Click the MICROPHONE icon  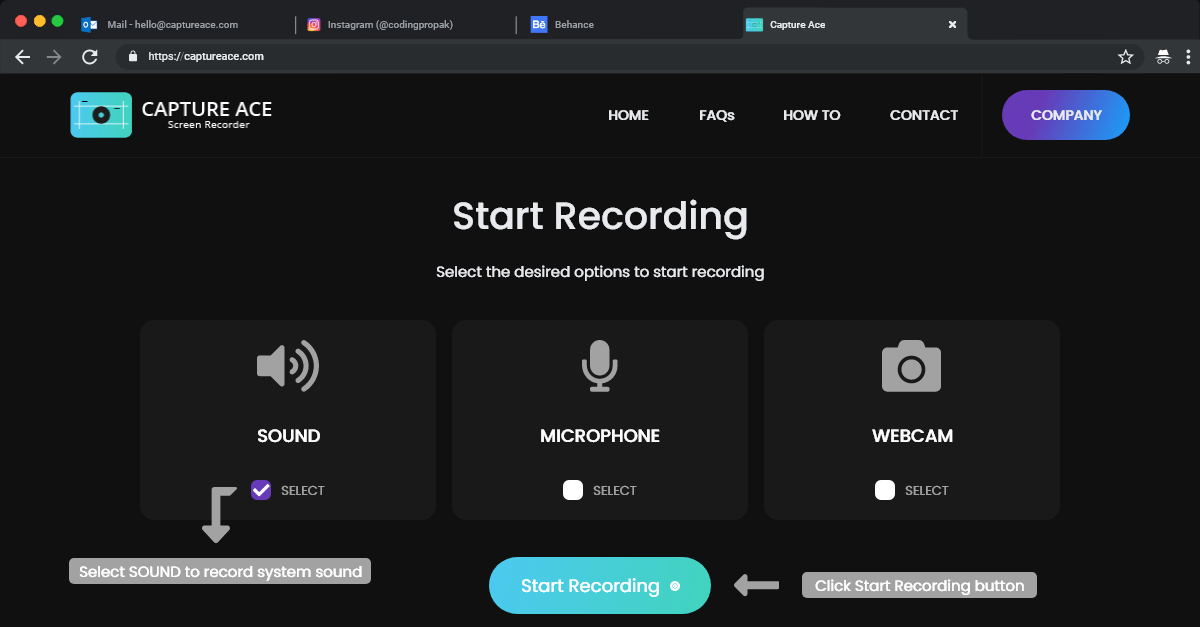pyautogui.click(x=600, y=366)
